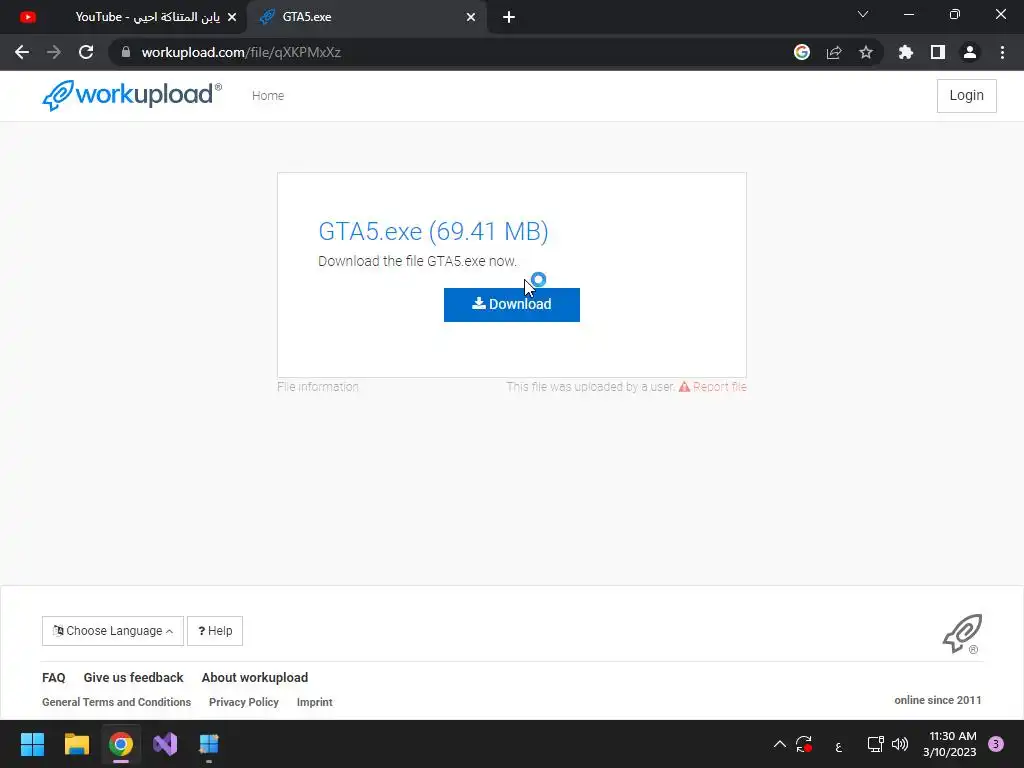Click the Report file link
This screenshot has width=1024, height=768.
pos(712,387)
